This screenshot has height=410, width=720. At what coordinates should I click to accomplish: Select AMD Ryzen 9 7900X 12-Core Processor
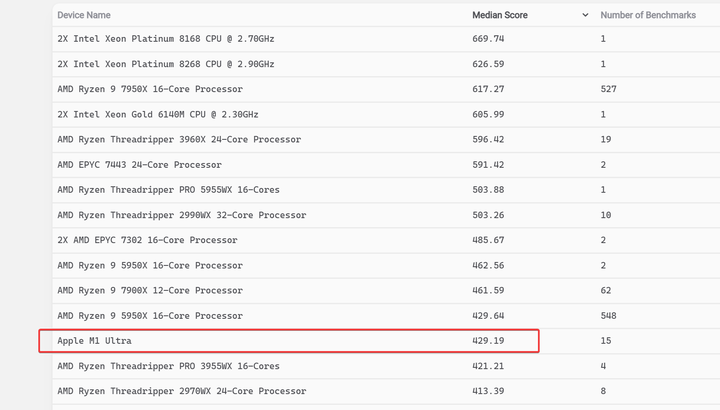150,291
